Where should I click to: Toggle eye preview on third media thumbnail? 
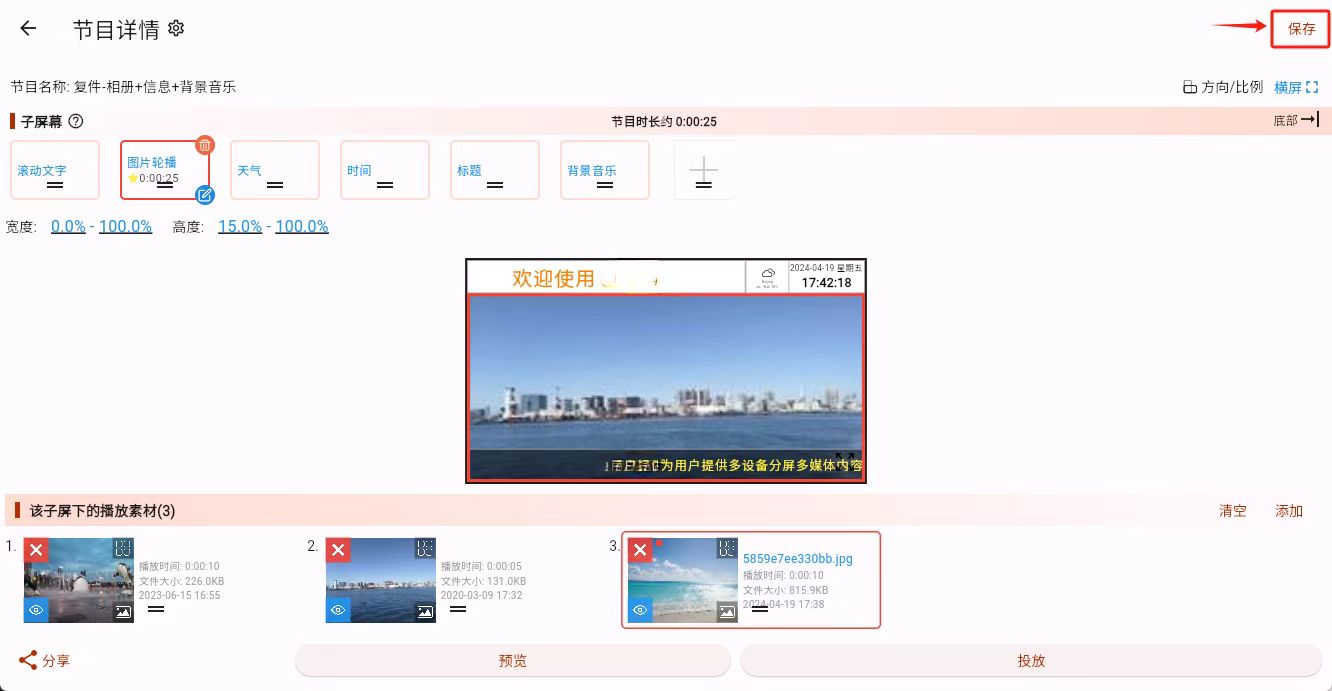(x=640, y=610)
